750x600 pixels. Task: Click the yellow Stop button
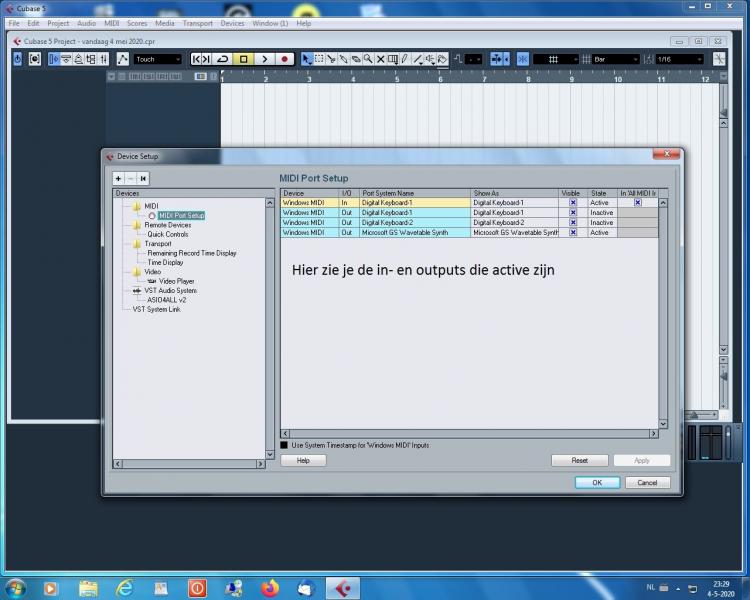tap(243, 59)
